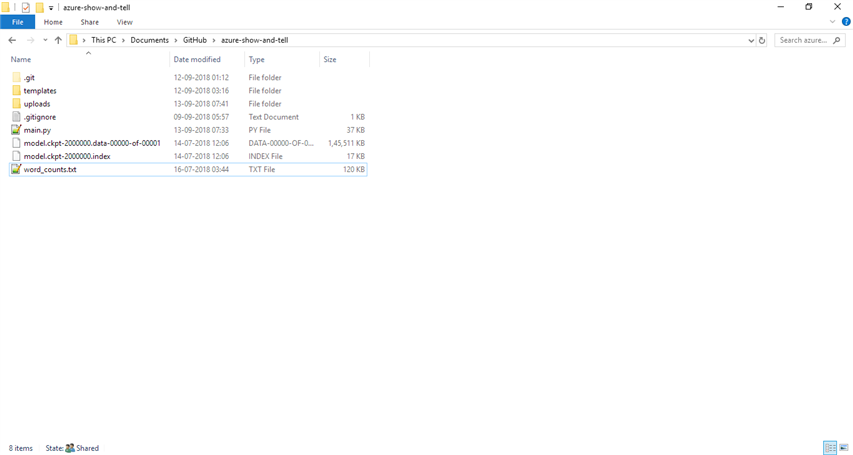Image resolution: width=853 pixels, height=455 pixels.
Task: Click the Text Document type cell
Action: tap(274, 117)
